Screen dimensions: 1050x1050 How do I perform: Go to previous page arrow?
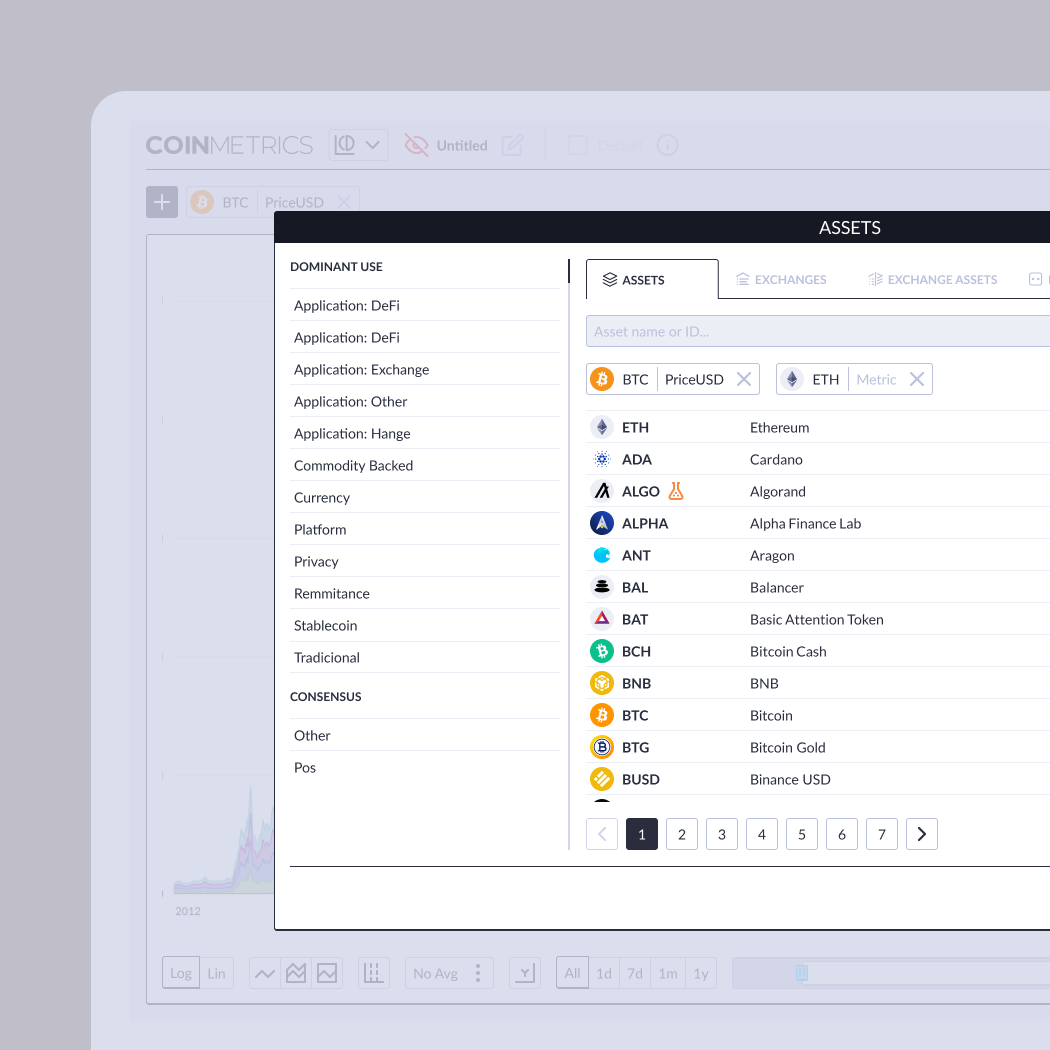(602, 834)
